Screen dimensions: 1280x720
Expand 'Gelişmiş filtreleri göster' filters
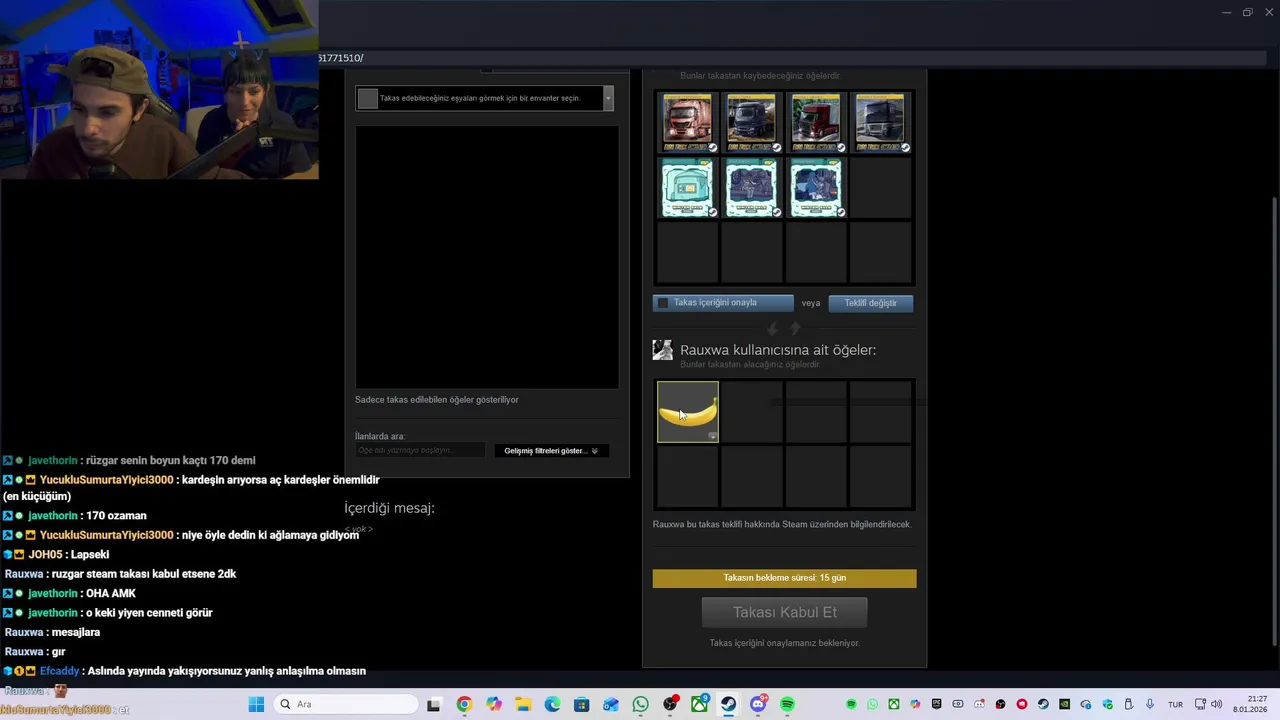551,451
